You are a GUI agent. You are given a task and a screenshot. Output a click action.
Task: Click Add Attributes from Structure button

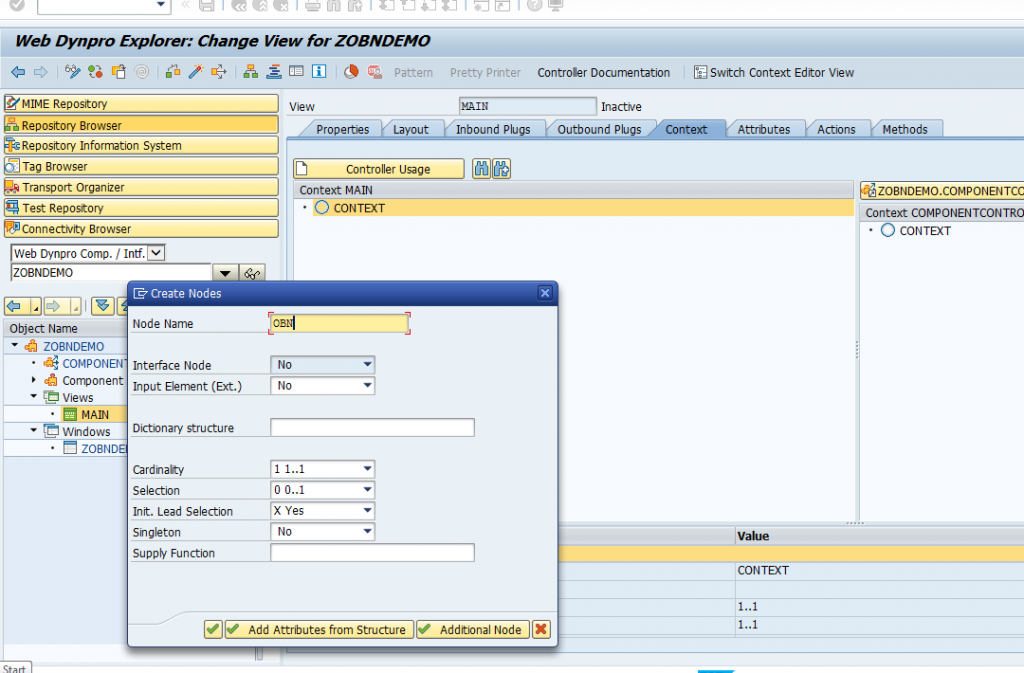pyautogui.click(x=319, y=629)
